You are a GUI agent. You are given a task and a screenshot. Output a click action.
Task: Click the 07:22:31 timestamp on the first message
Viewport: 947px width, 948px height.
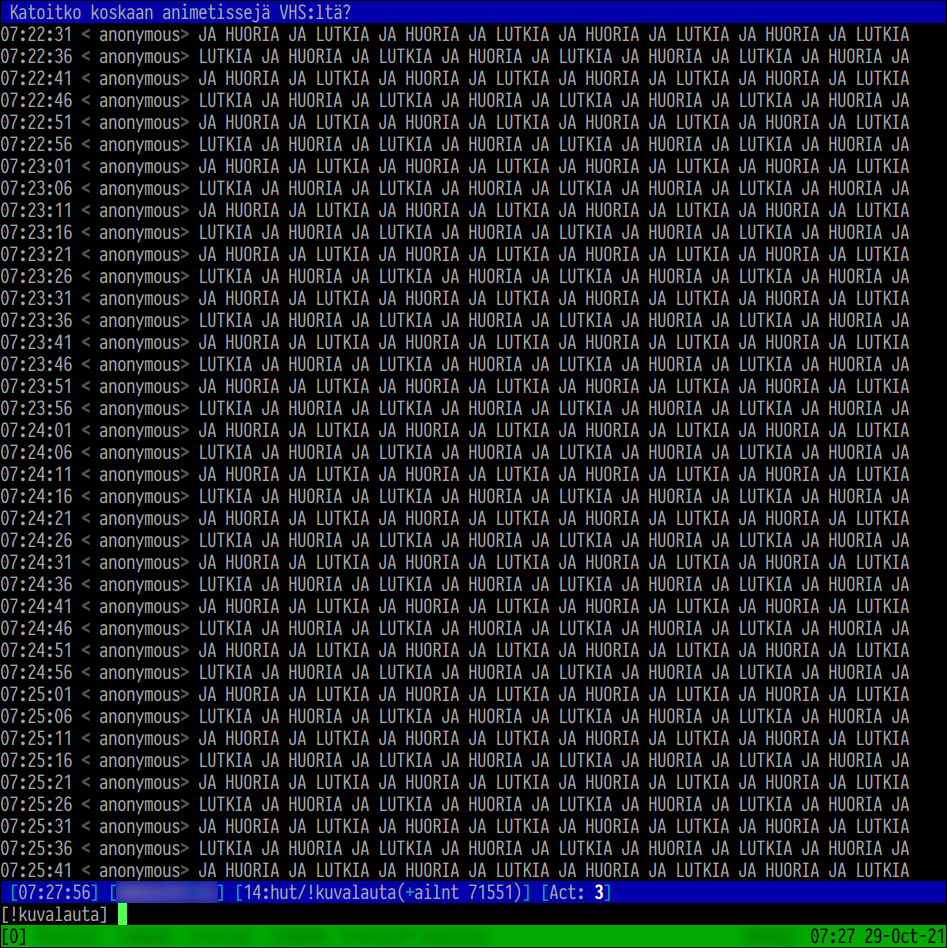coord(37,35)
